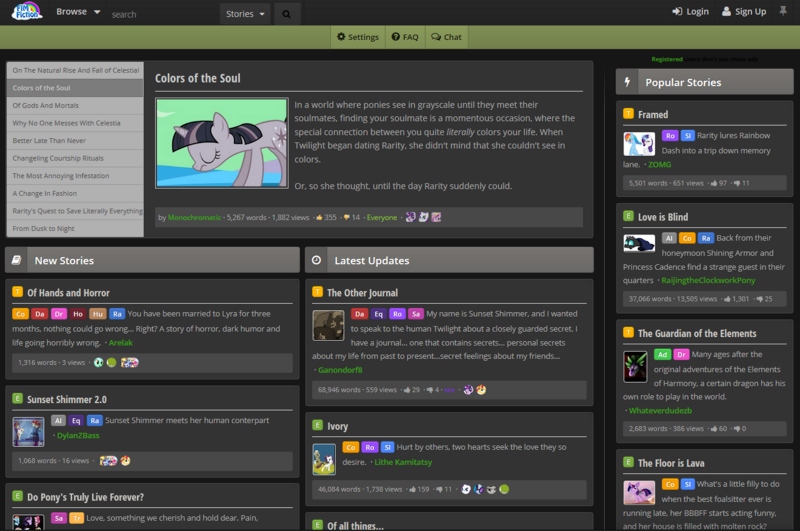This screenshot has height=531, width=800.
Task: Open author Ganondorf8's profile
Action: point(340,370)
